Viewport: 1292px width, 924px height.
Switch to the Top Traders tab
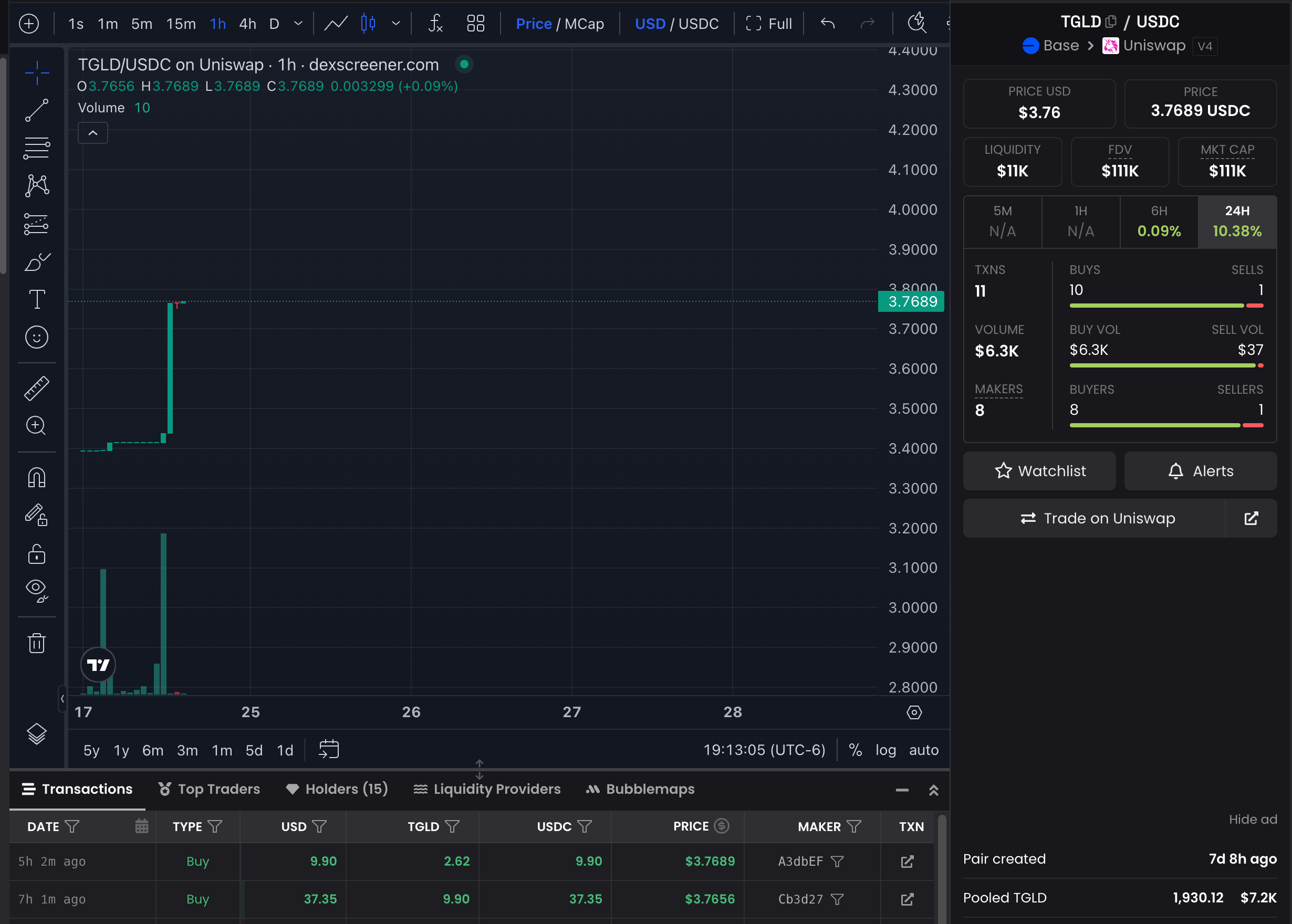[209, 789]
